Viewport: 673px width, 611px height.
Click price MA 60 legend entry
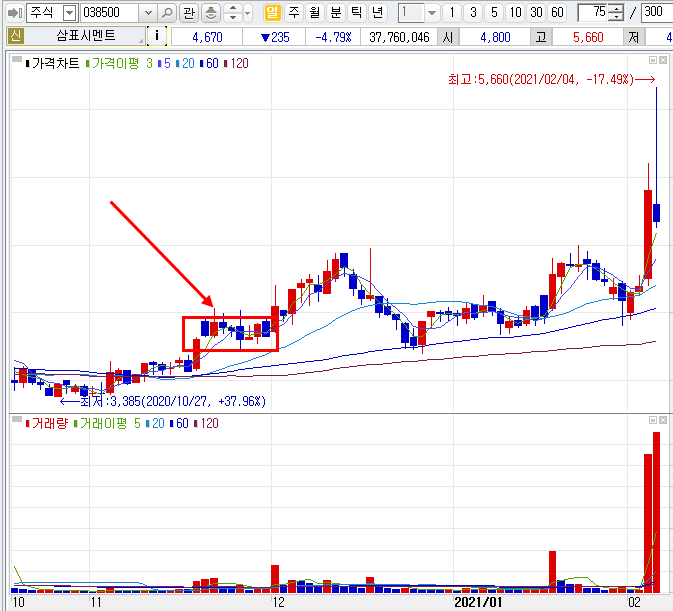pos(209,64)
